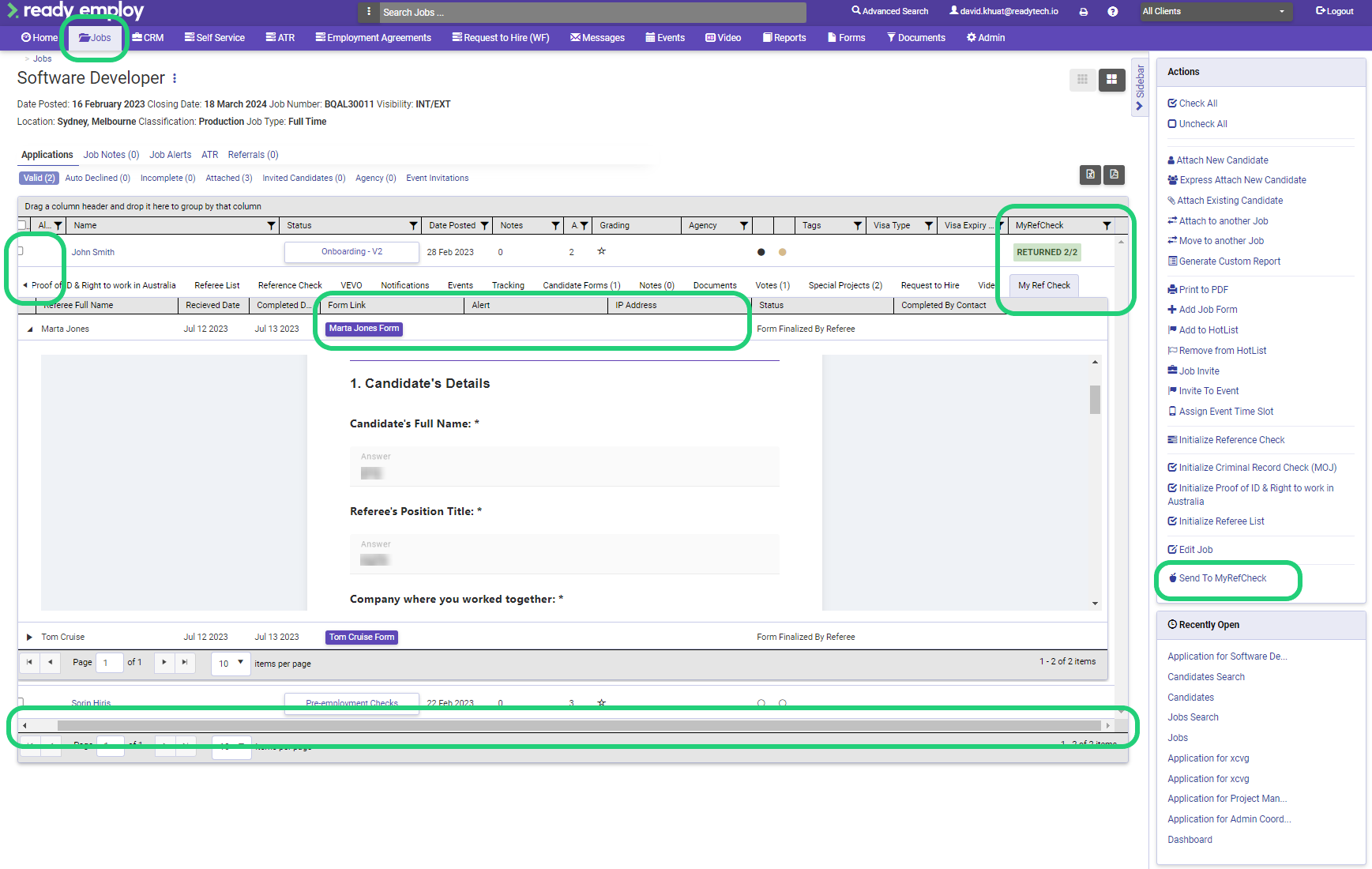Star rate John Smith's grading
The width and height of the screenshot is (1372, 869).
[601, 251]
